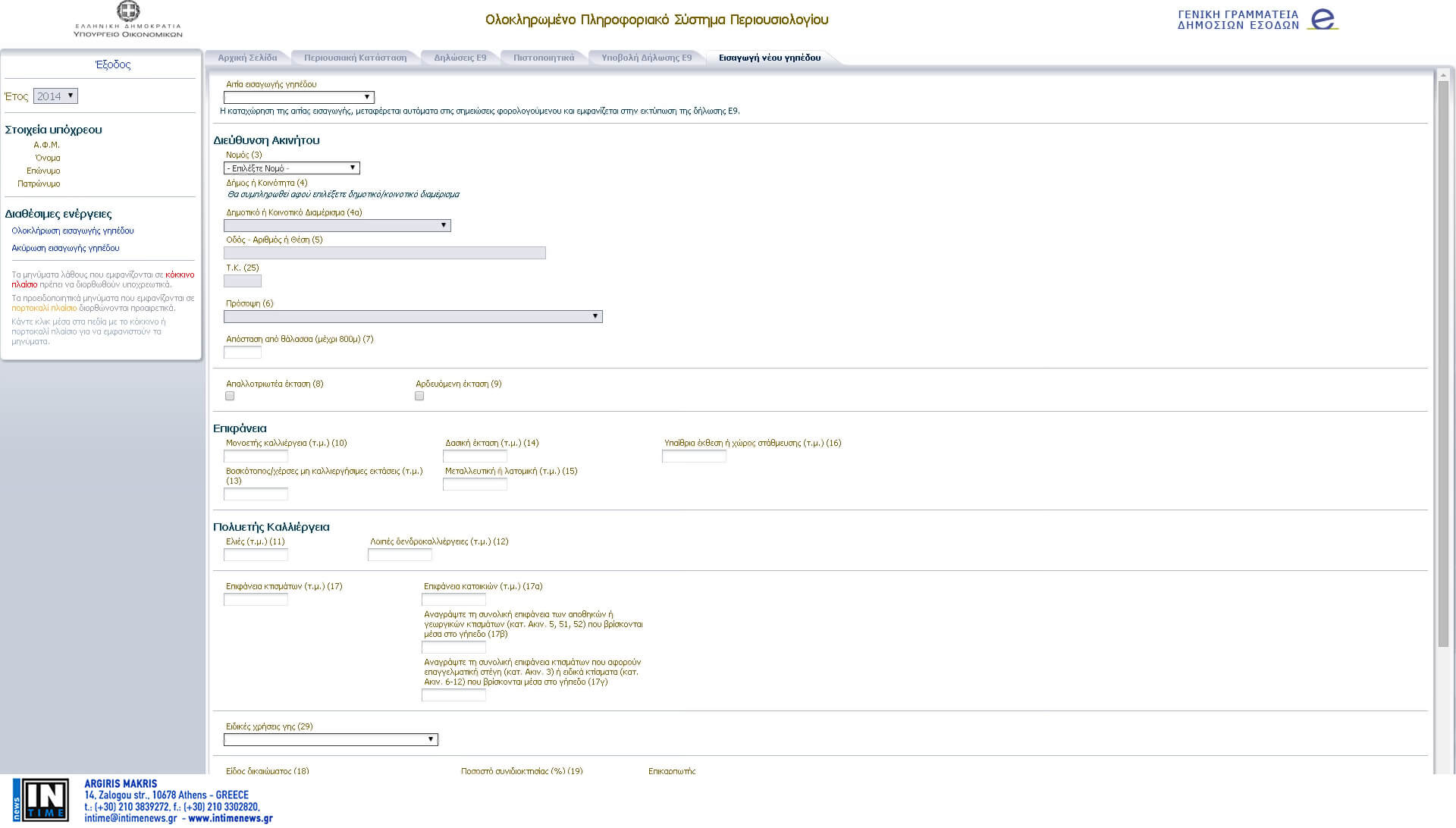1456x828 pixels.
Task: Click the scrollbar up arrow
Action: tap(1443, 74)
